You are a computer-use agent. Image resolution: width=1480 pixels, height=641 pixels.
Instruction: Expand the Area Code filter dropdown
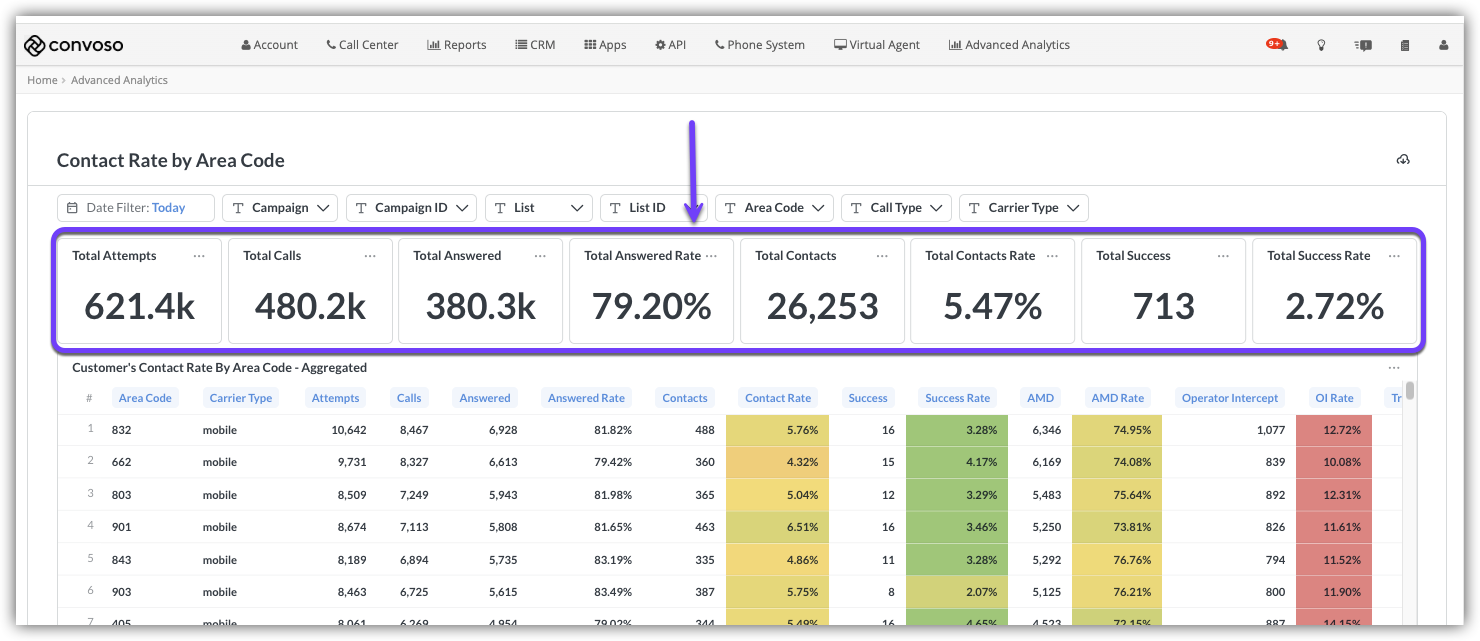pos(774,208)
